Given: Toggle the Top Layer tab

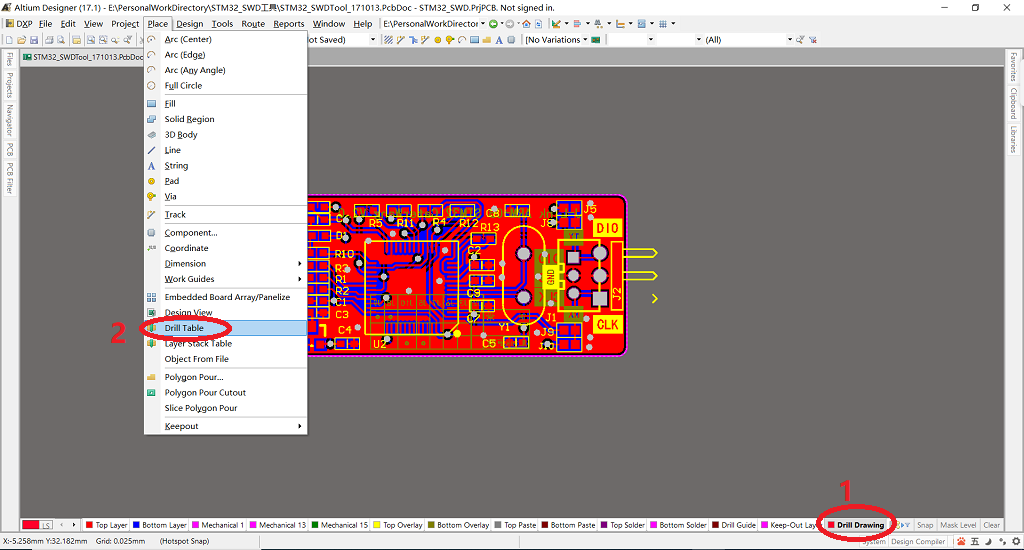Looking at the screenshot, I should point(106,525).
